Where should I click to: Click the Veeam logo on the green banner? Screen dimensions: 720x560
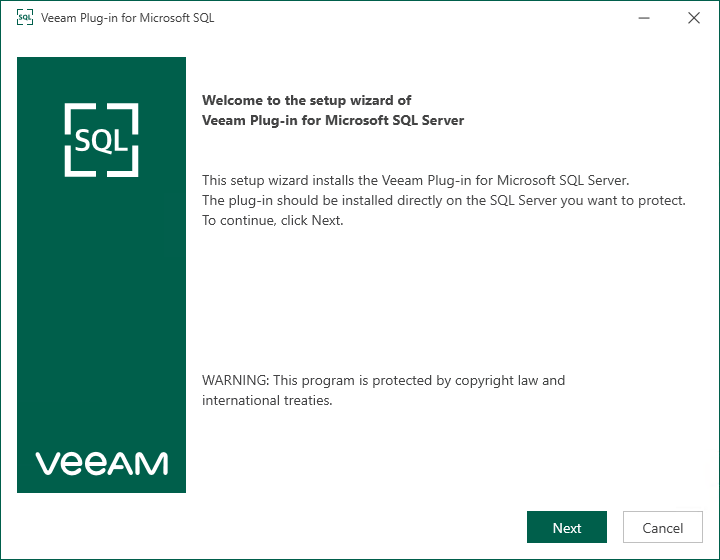tap(102, 463)
